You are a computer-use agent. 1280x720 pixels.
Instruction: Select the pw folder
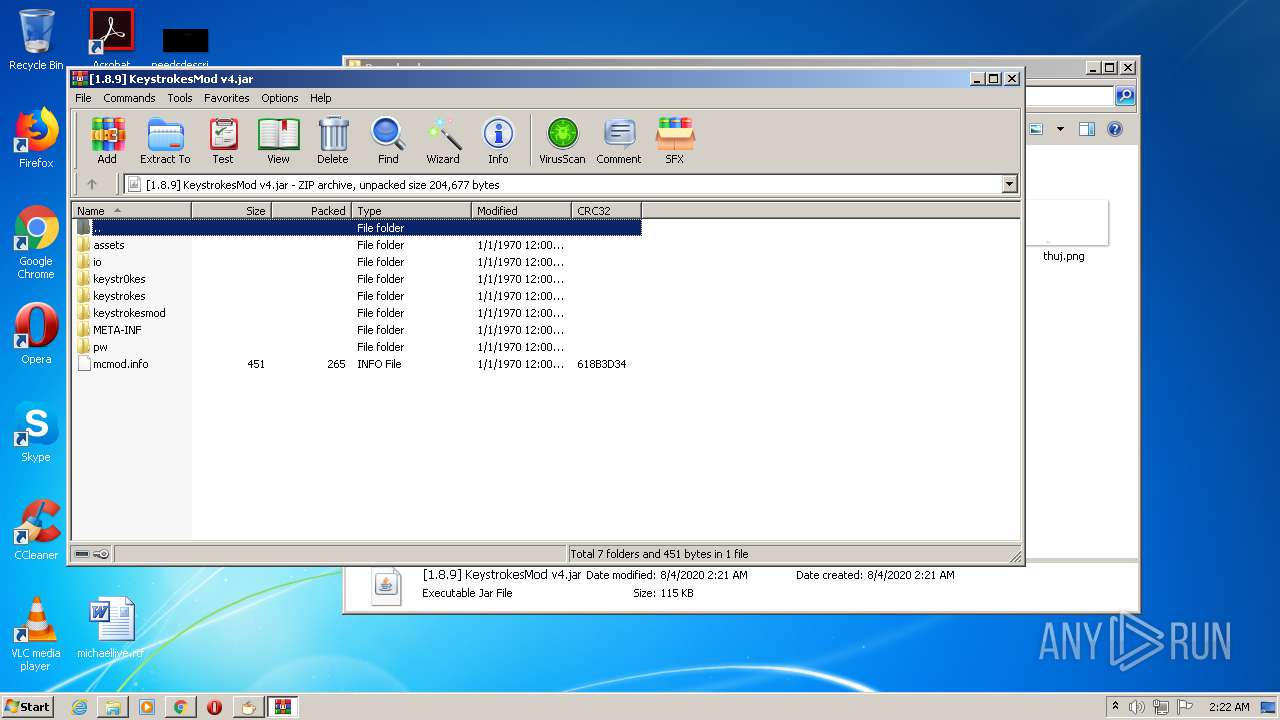357,347
